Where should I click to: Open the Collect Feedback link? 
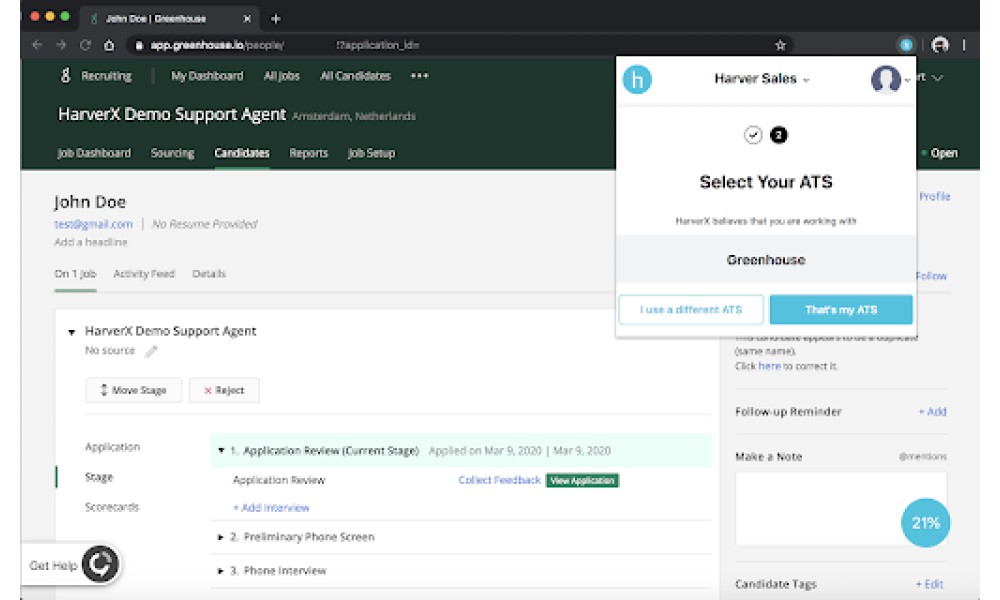[499, 480]
